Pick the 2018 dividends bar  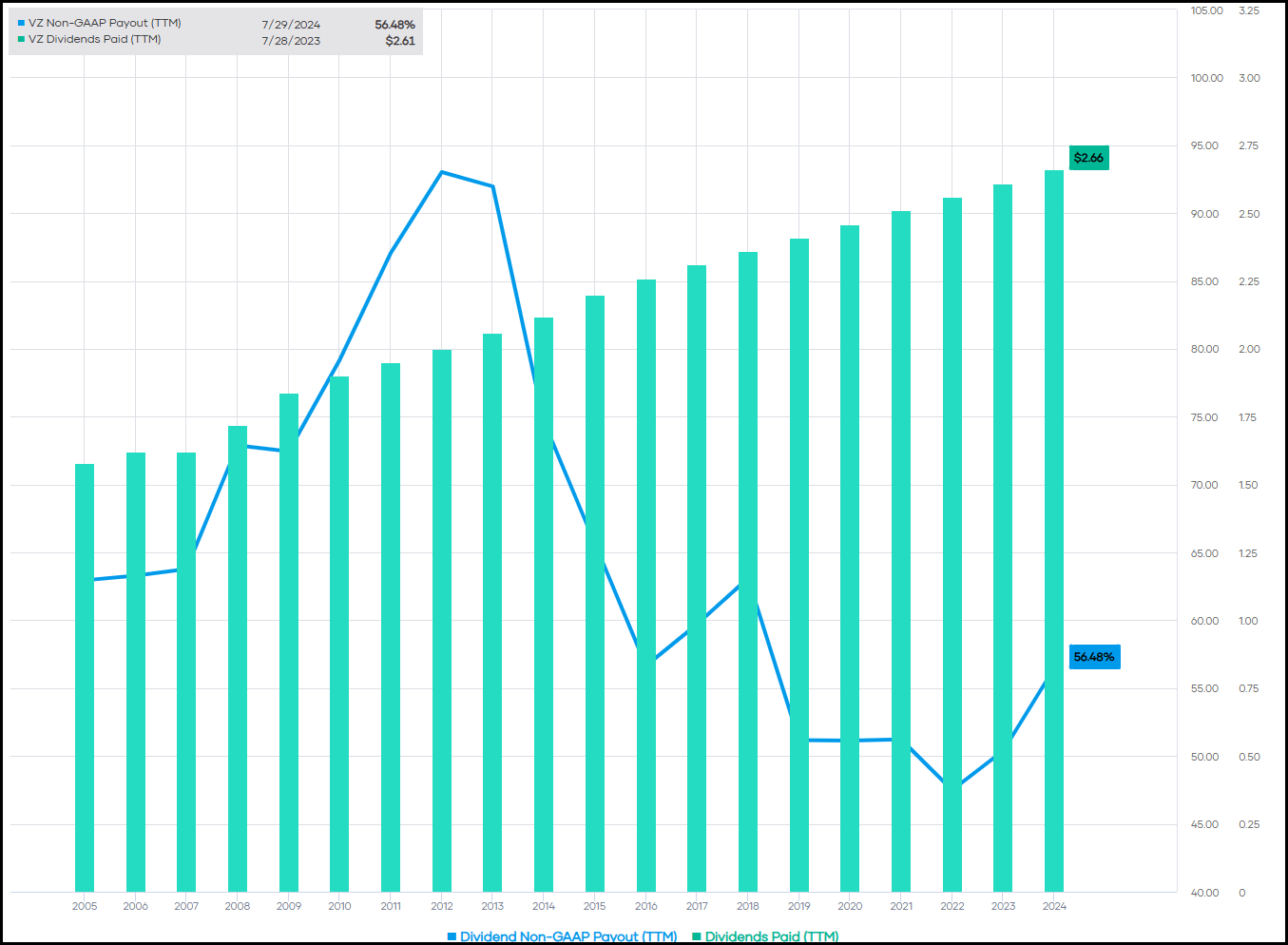pyautogui.click(x=748, y=572)
